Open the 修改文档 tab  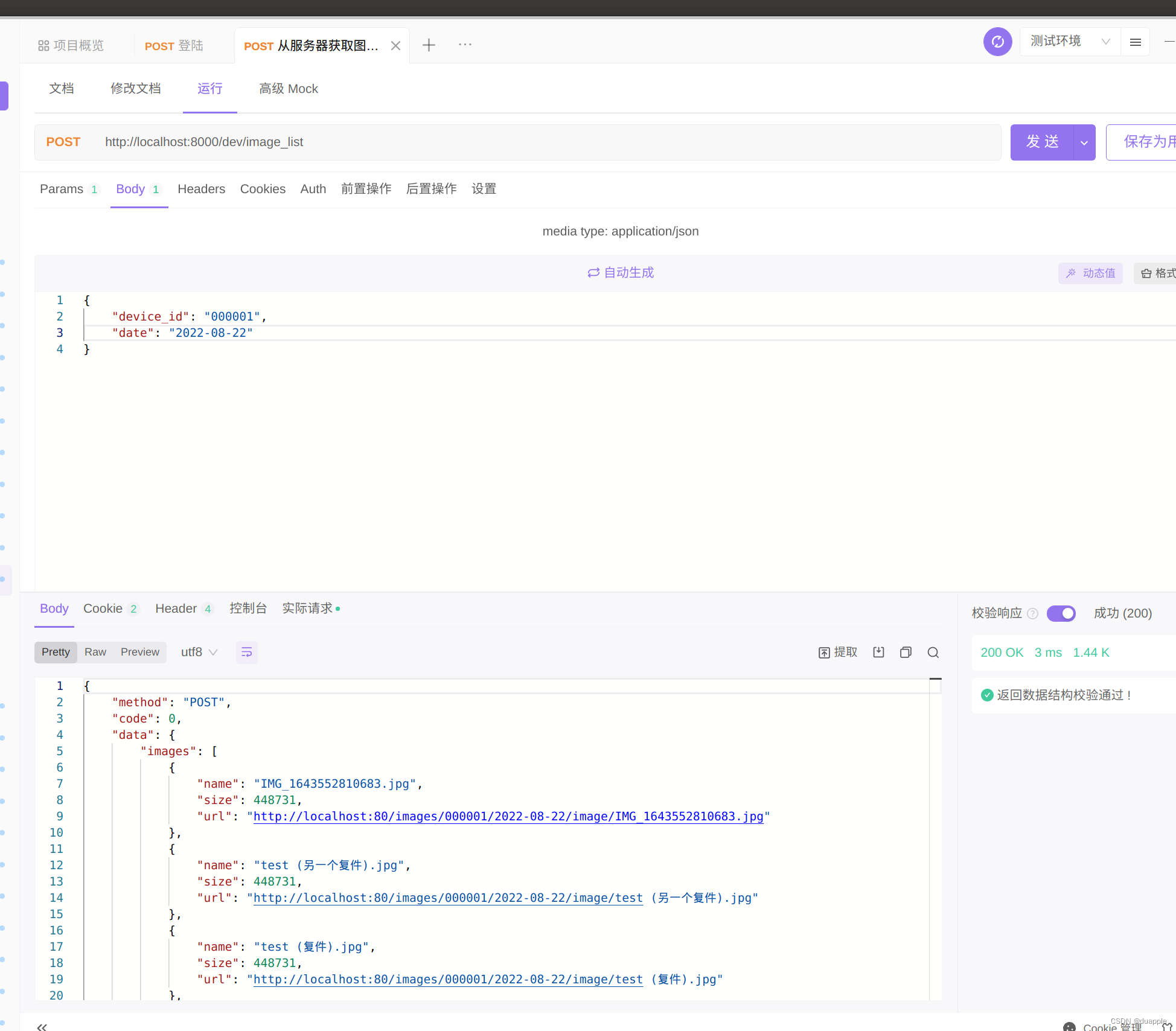(x=136, y=89)
